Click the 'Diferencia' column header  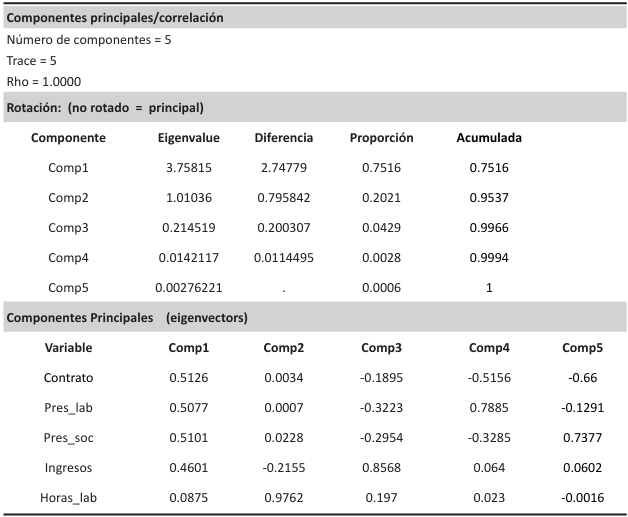pyautogui.click(x=283, y=138)
